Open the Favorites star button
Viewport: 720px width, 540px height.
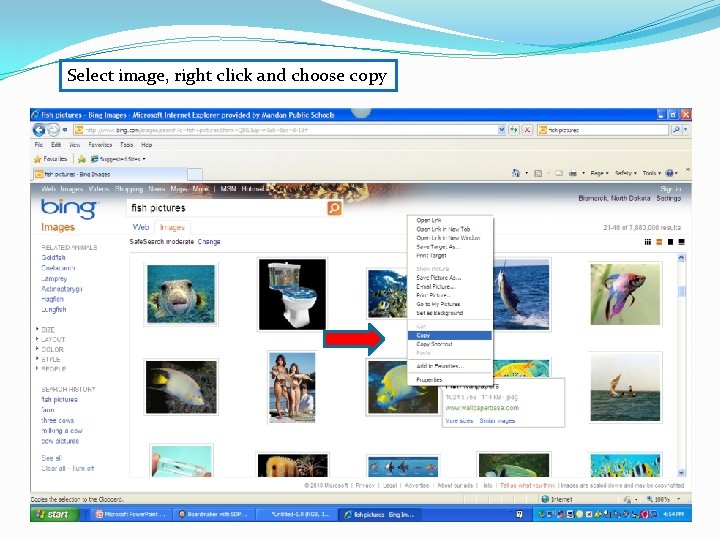[51, 159]
